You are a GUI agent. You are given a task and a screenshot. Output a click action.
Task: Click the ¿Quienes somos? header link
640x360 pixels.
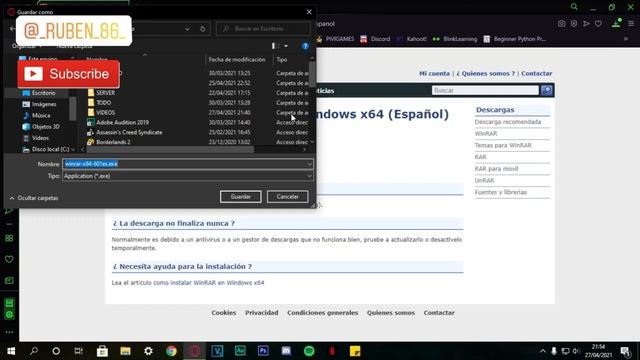click(x=486, y=73)
